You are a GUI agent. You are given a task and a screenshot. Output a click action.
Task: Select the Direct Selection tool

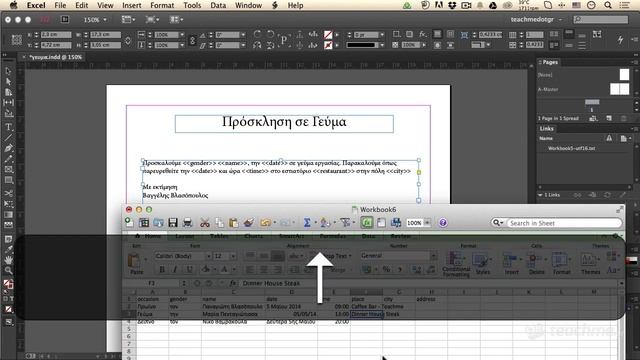[8, 81]
